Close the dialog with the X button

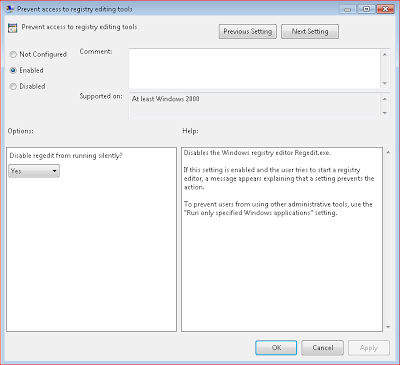pos(385,9)
